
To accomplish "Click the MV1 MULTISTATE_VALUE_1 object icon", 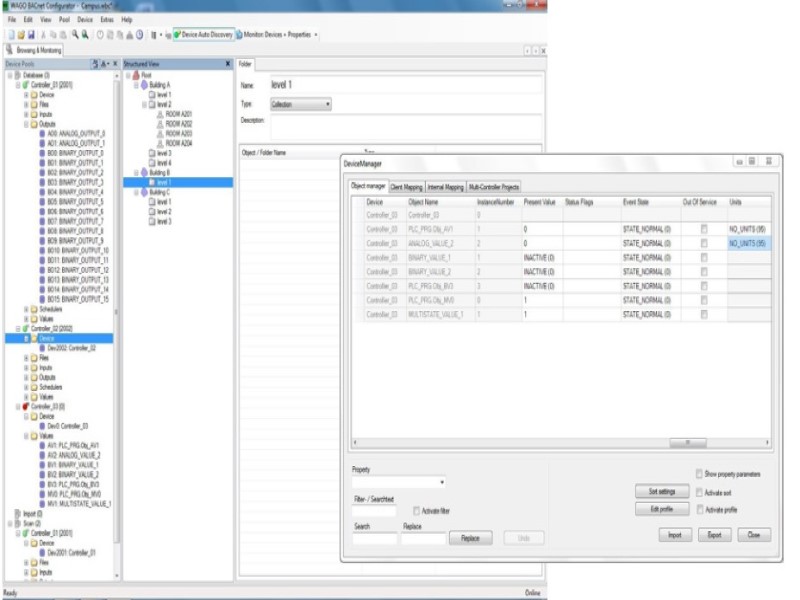I will coord(42,504).
